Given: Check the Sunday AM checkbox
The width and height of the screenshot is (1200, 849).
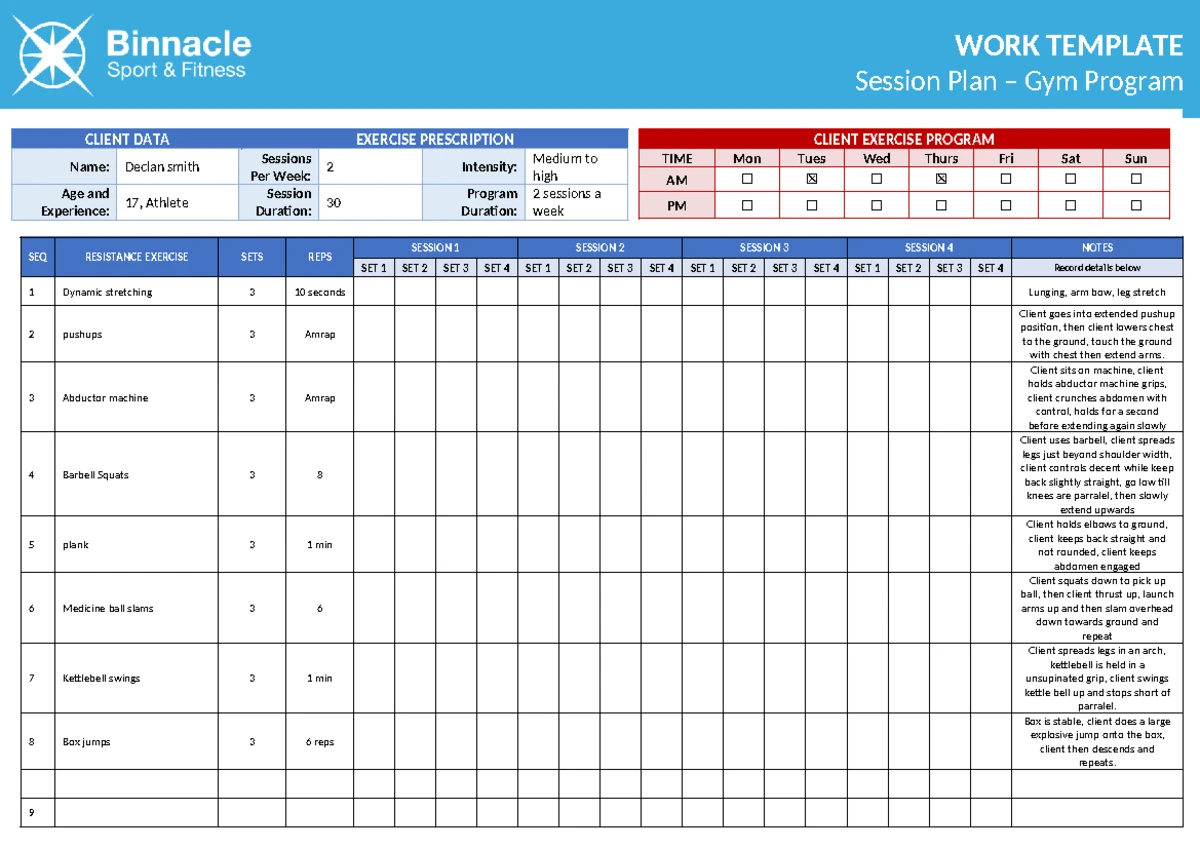Looking at the screenshot, I should pyautogui.click(x=1136, y=180).
